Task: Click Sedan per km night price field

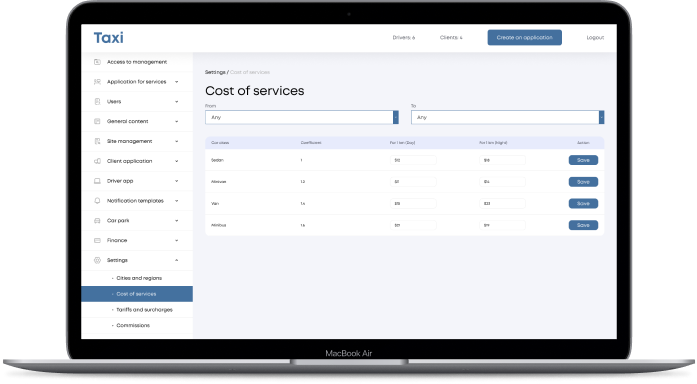Action: click(502, 160)
